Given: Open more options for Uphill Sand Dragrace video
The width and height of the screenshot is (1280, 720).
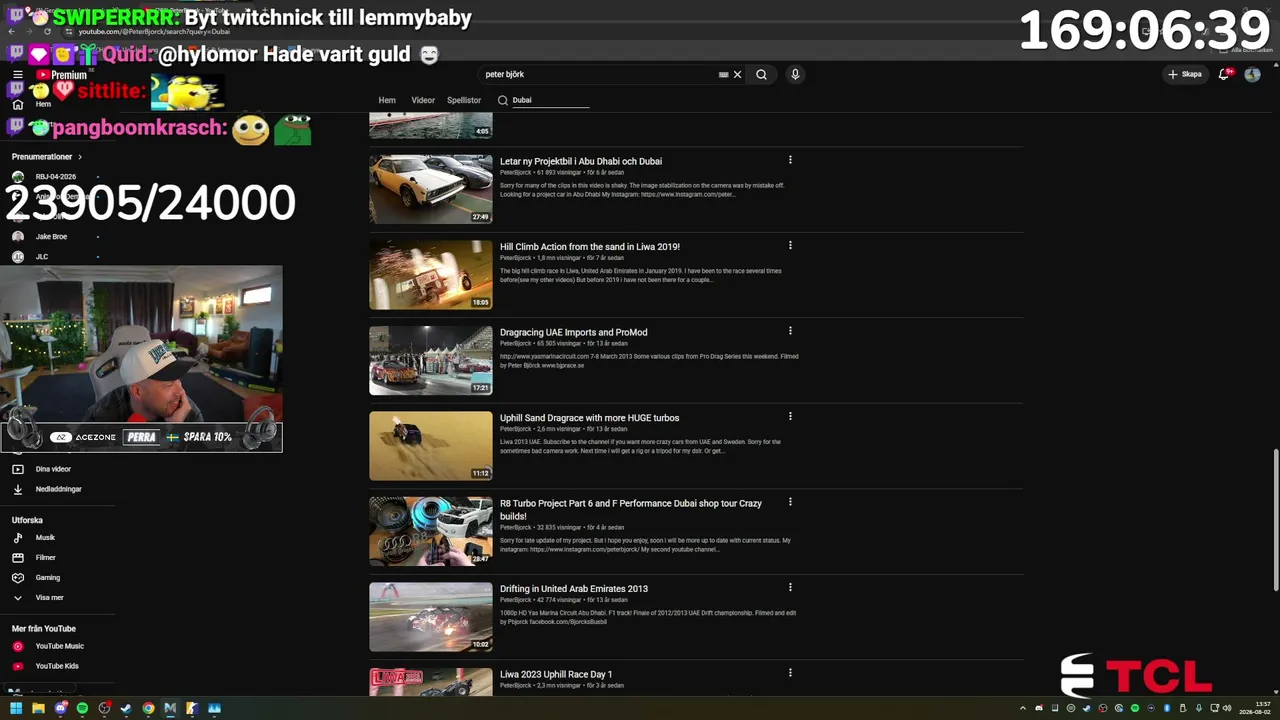Looking at the screenshot, I should pos(790,417).
